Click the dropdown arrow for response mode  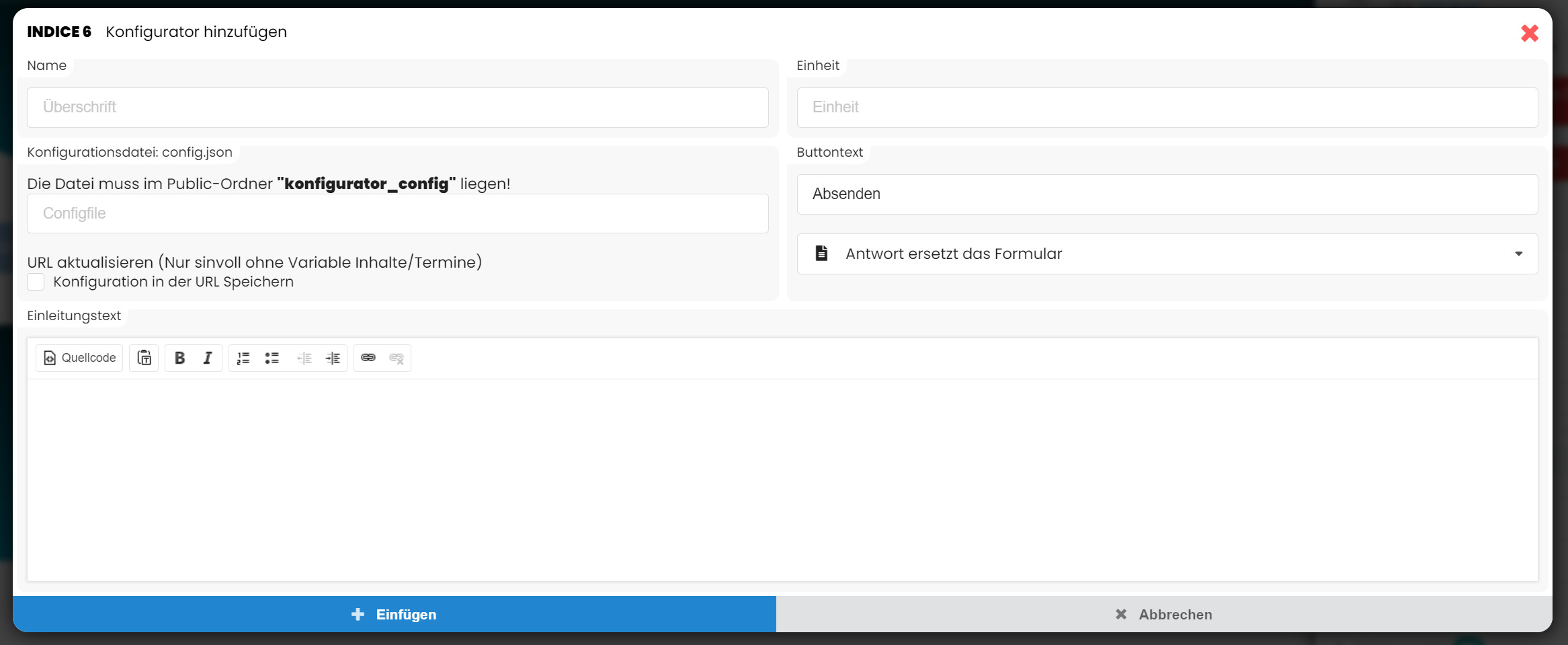1518,254
